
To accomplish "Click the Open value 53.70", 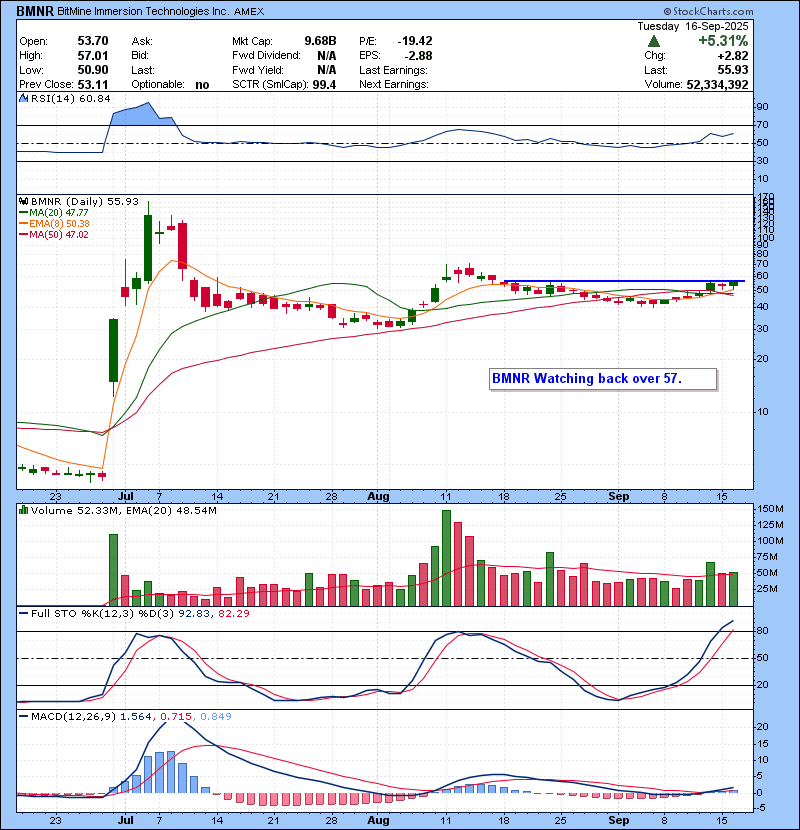I will coord(93,41).
